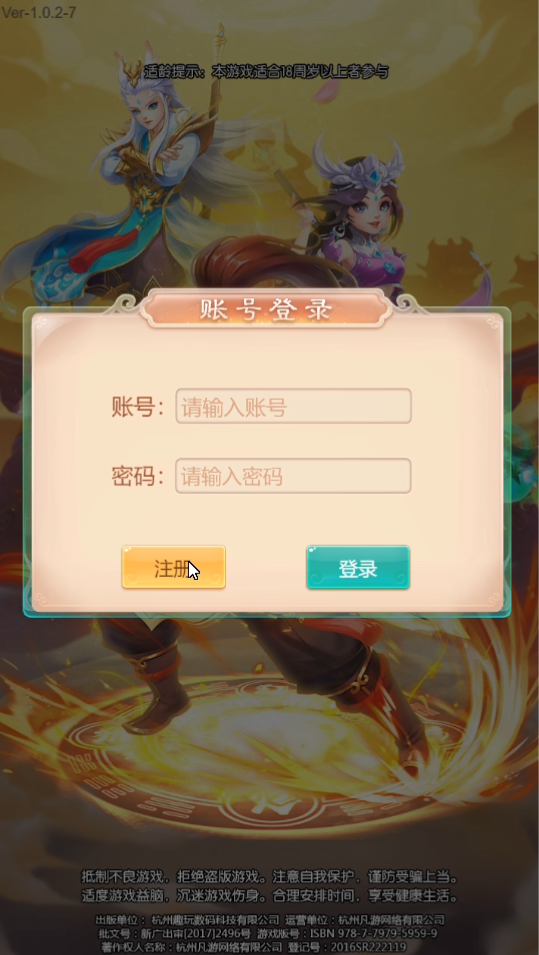Click the 出版单位 publisher information line
The height and width of the screenshot is (955, 539).
coord(270,919)
